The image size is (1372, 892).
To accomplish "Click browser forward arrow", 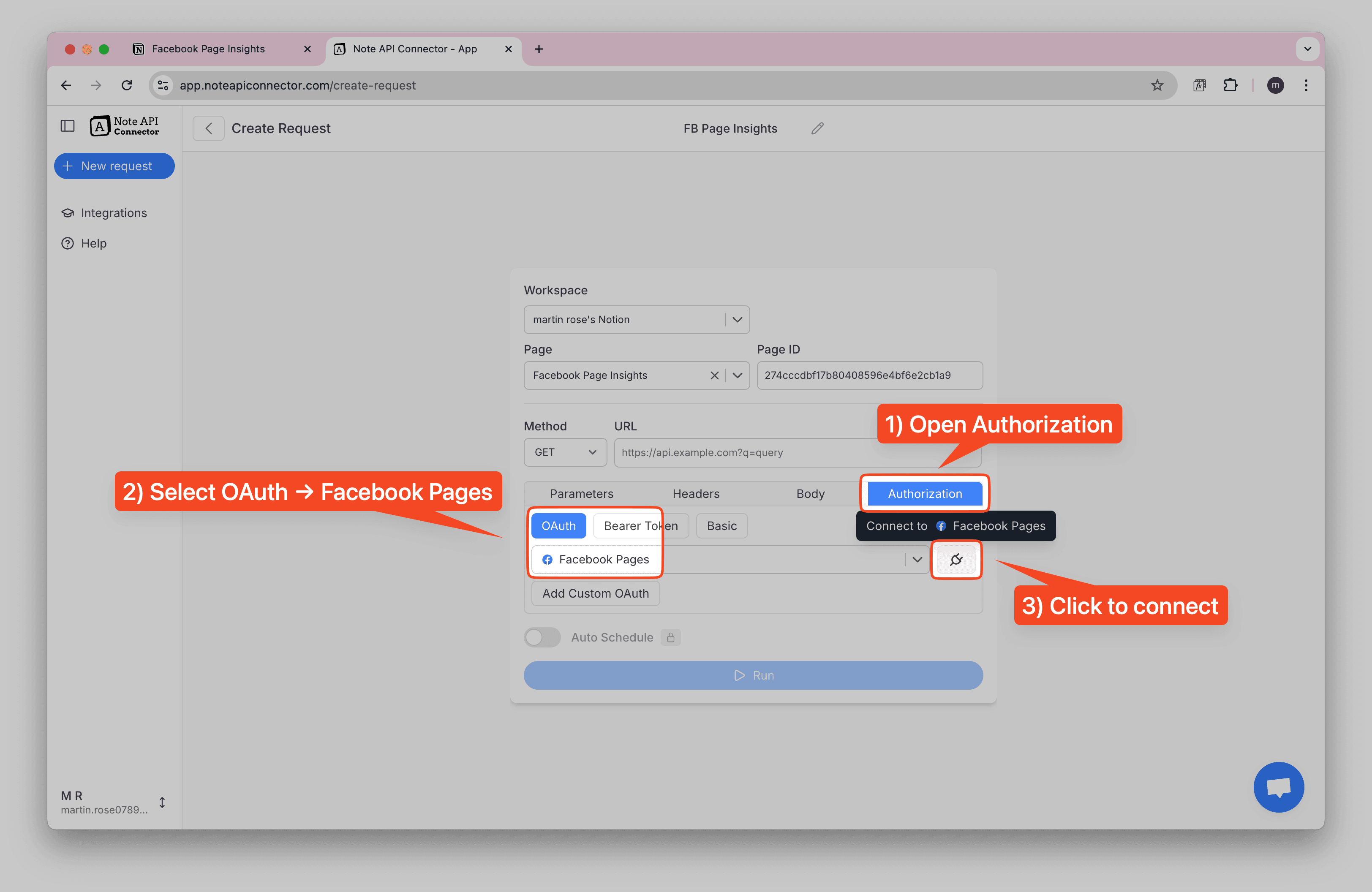I will [96, 85].
